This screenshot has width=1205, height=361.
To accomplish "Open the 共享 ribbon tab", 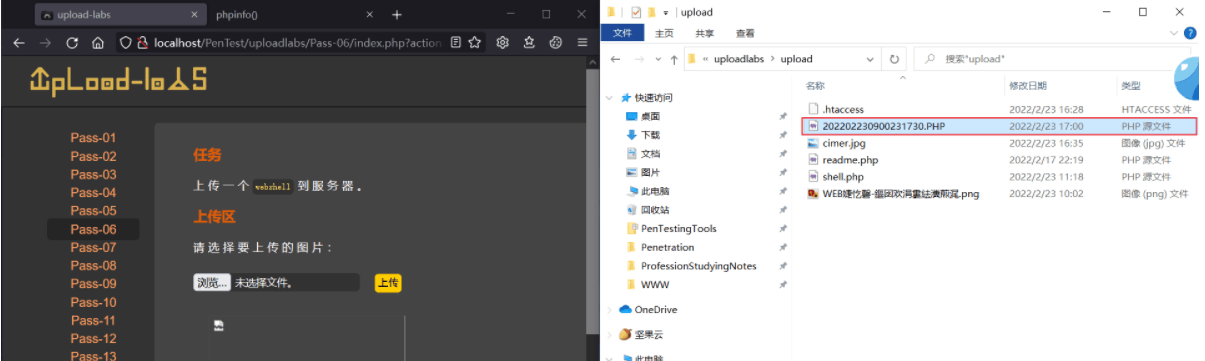I will click(x=705, y=33).
